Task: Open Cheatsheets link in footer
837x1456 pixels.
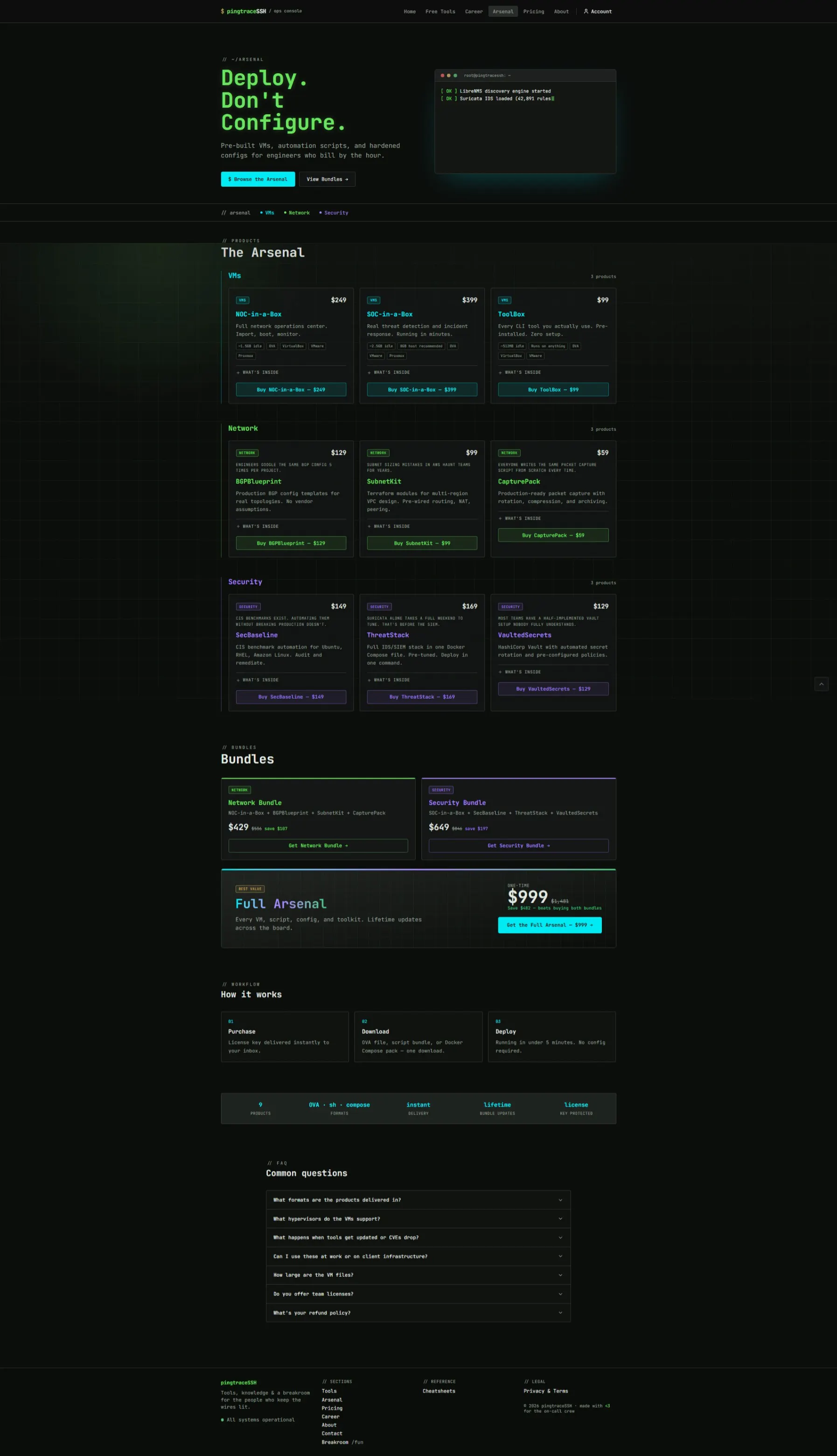Action: pos(439,1392)
